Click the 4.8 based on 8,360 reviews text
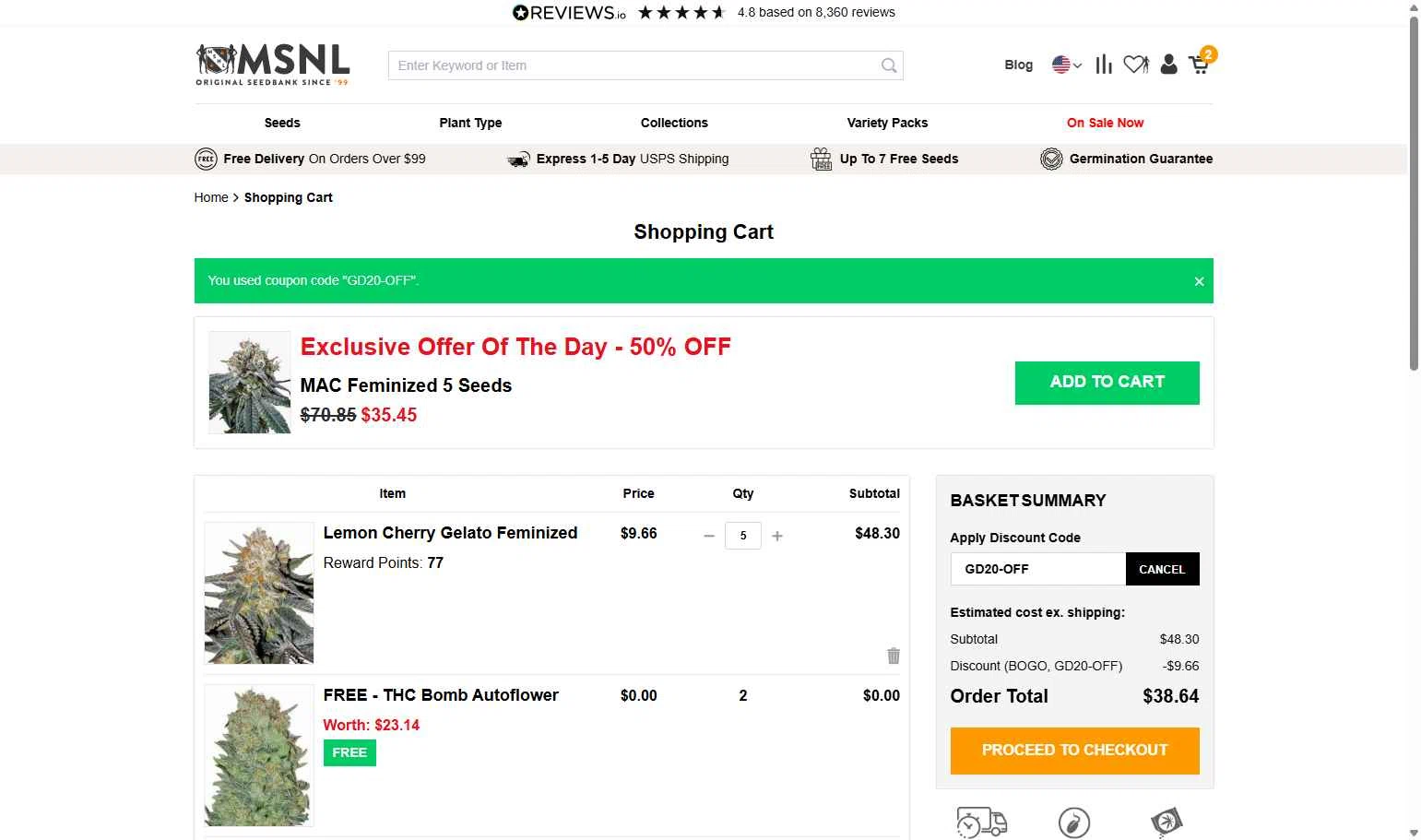The width and height of the screenshot is (1421, 840). [x=816, y=12]
